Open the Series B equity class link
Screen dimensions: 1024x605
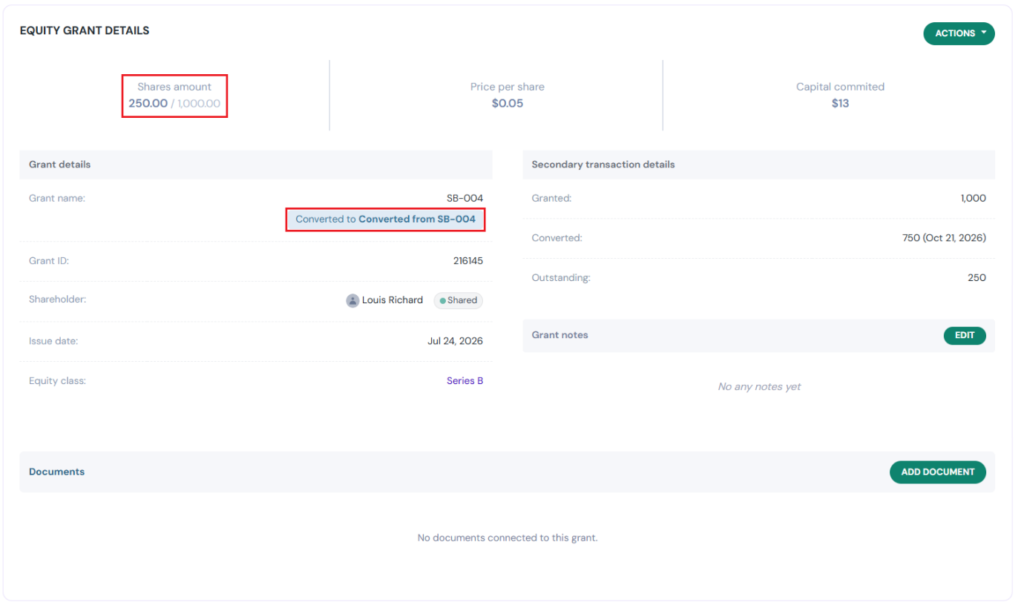coord(464,381)
